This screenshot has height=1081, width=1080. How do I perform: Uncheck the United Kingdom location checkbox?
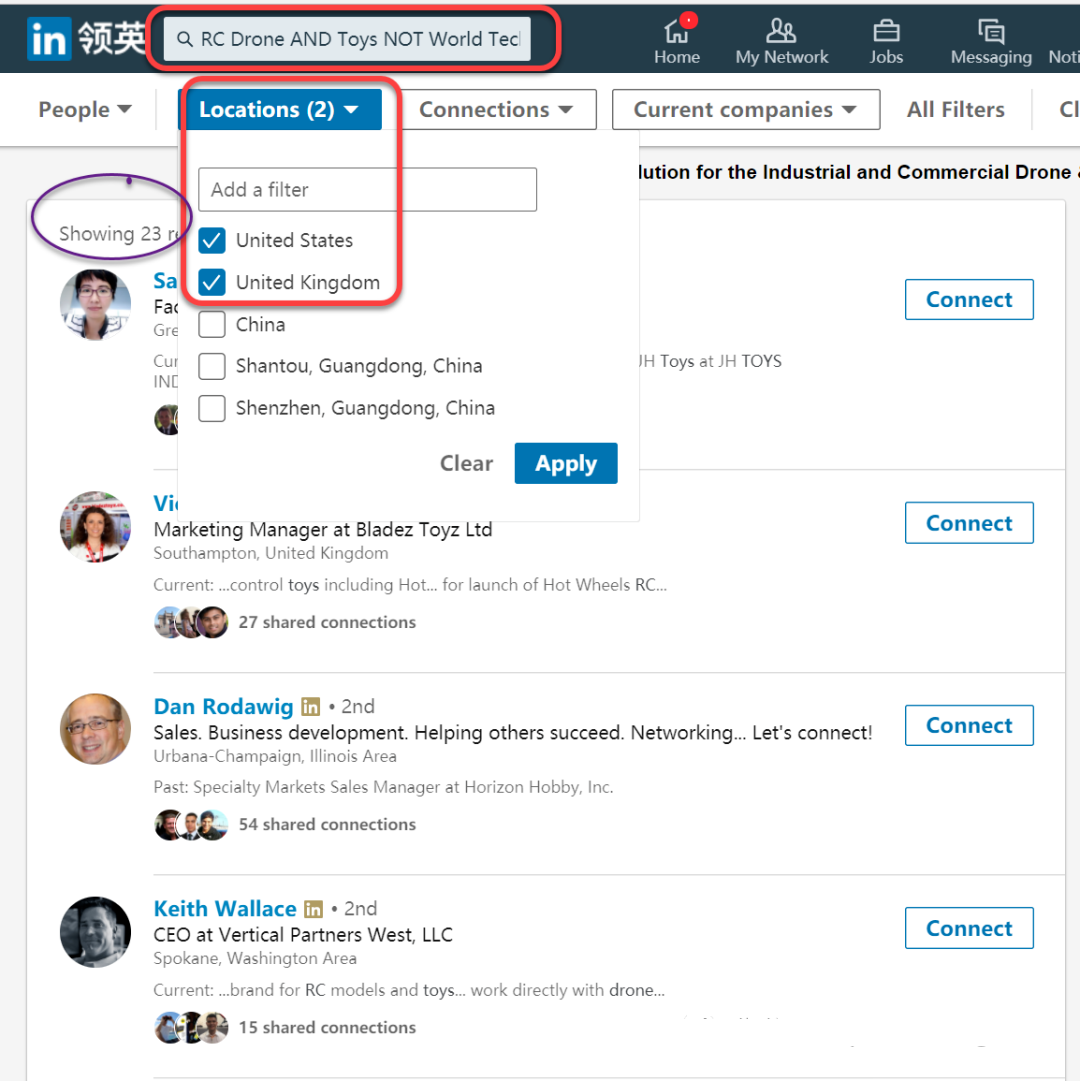click(x=212, y=283)
